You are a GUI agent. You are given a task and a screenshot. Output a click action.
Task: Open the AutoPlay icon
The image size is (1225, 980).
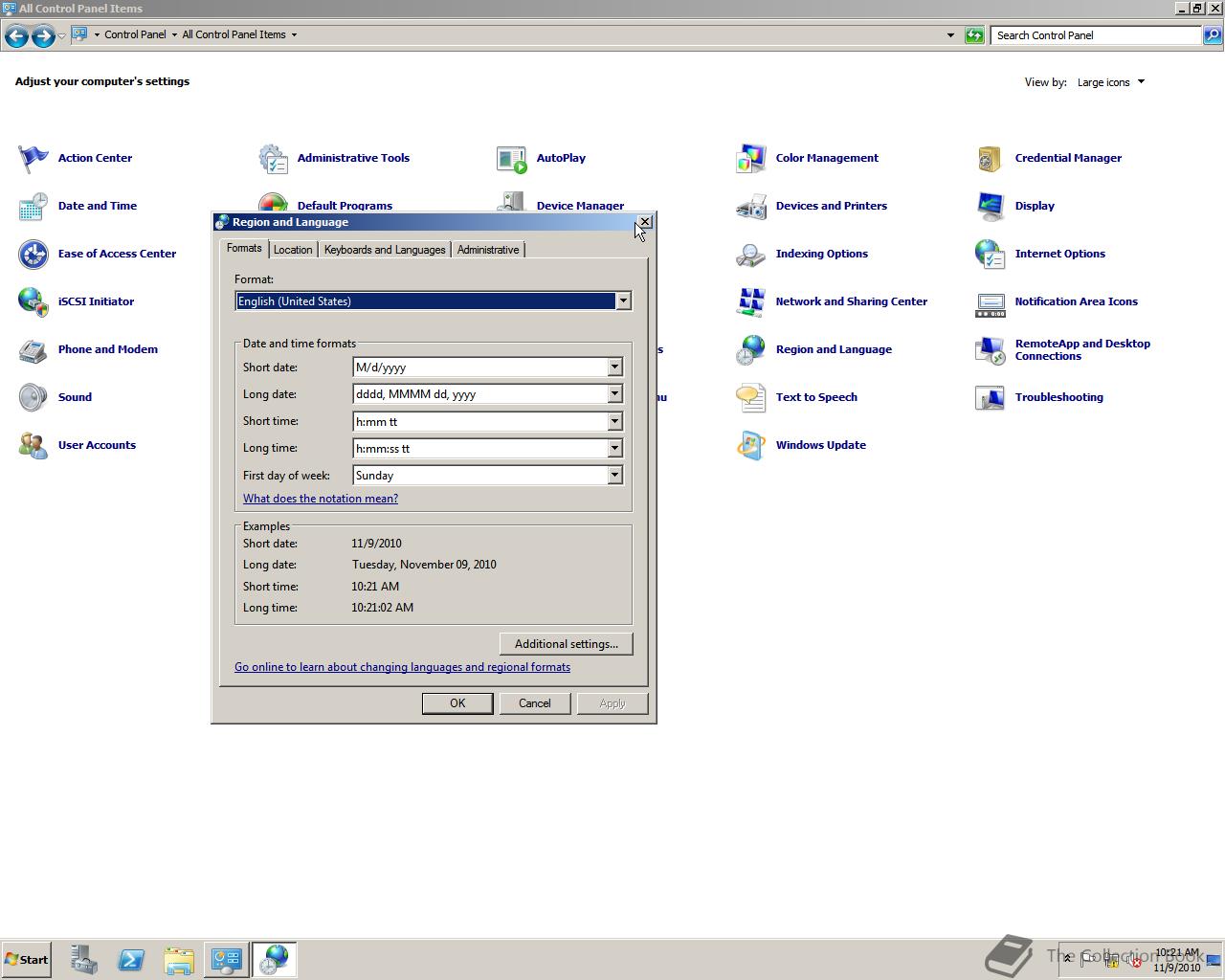pyautogui.click(x=512, y=158)
